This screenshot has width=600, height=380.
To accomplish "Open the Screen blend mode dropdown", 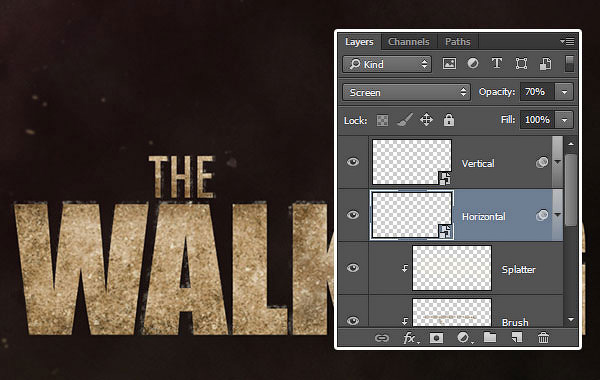I will tap(406, 93).
